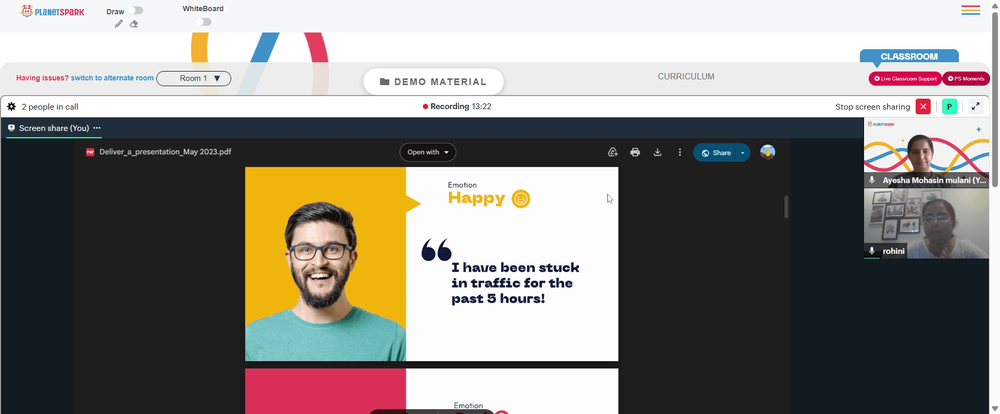Open the DEMO MATERIAL tab
The image size is (1000, 414).
coord(434,82)
